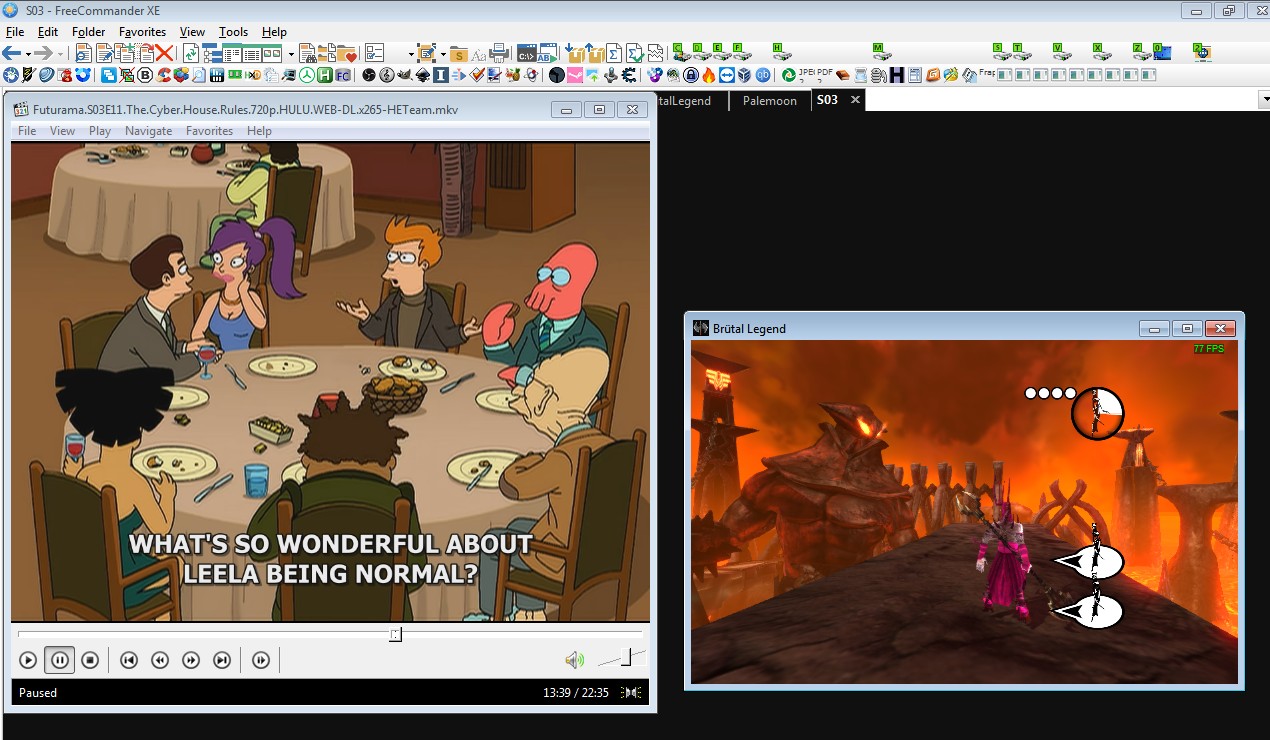Screen dimensions: 1270x740
Task: Open the Forward history dropdown arrow
Action: [60, 54]
